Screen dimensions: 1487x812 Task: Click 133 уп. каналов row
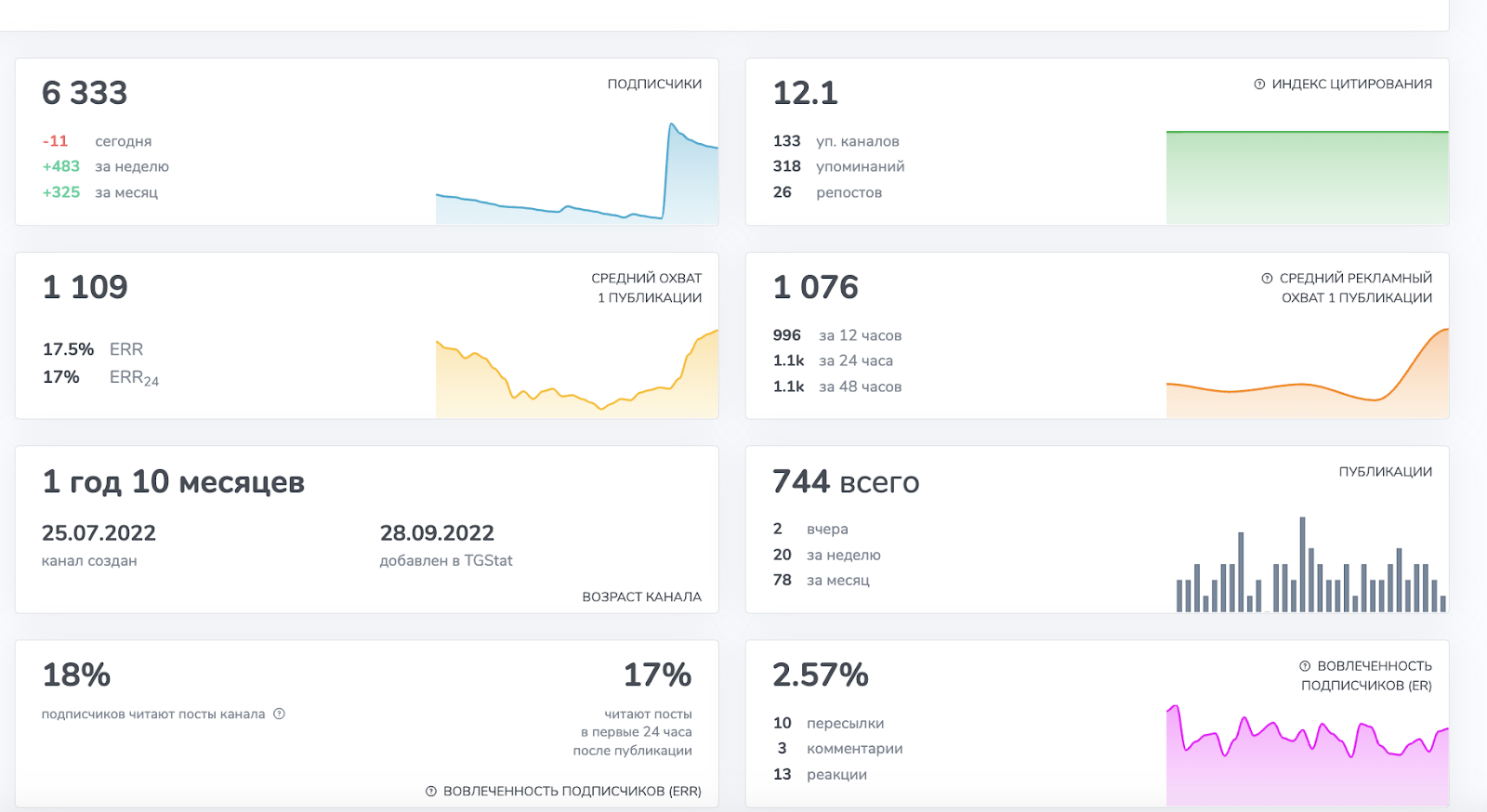coord(836,141)
